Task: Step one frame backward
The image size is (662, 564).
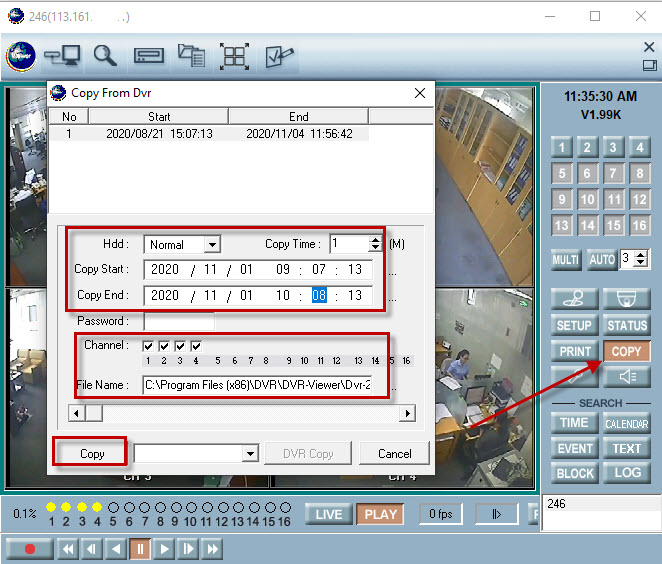Action: click(x=92, y=549)
